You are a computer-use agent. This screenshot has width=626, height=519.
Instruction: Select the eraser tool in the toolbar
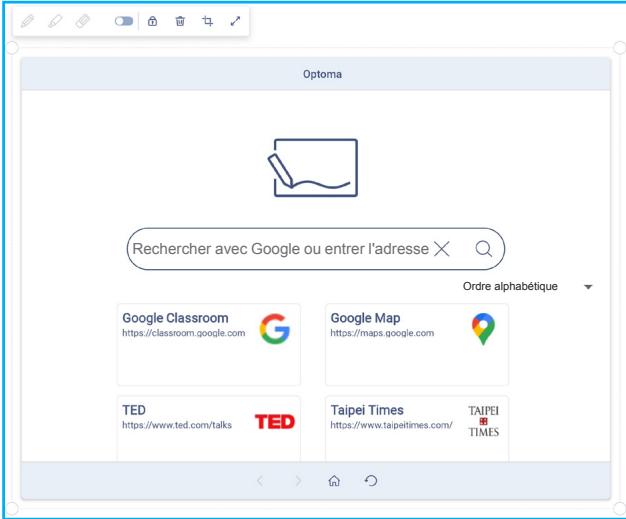pyautogui.click(x=83, y=21)
